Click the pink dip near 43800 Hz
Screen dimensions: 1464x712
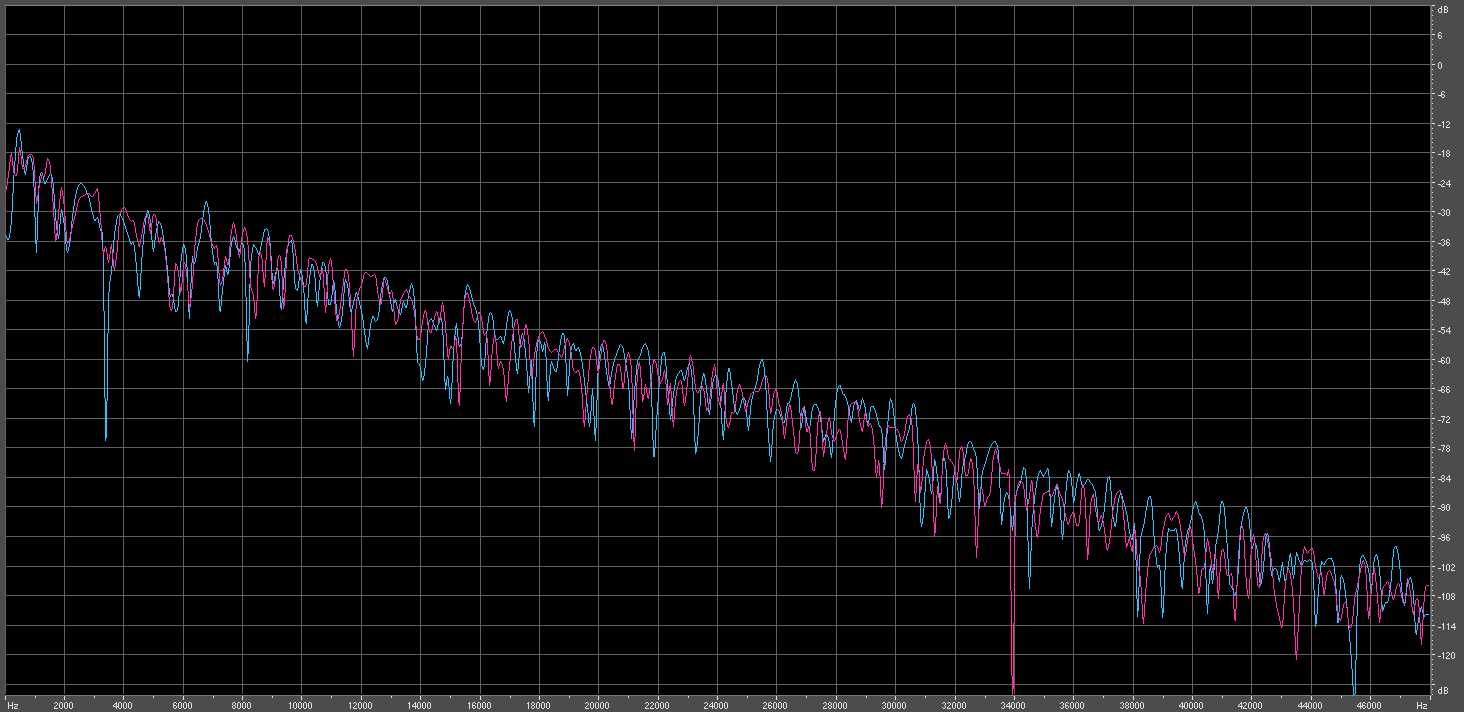click(1296, 654)
